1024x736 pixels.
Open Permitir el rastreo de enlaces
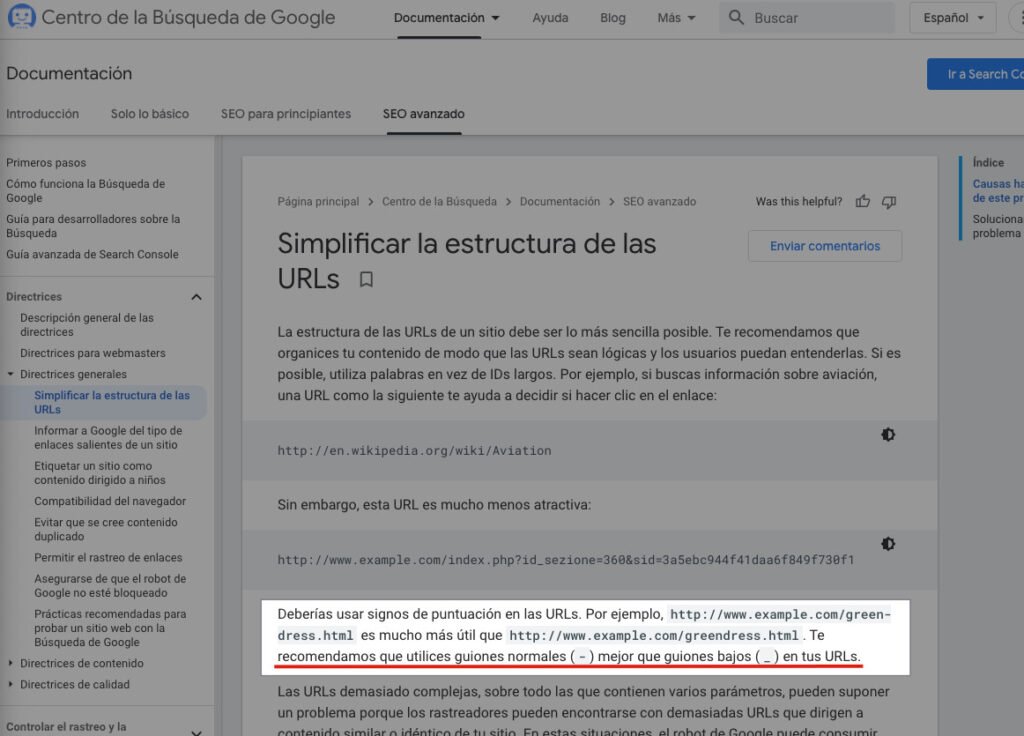click(x=108, y=558)
